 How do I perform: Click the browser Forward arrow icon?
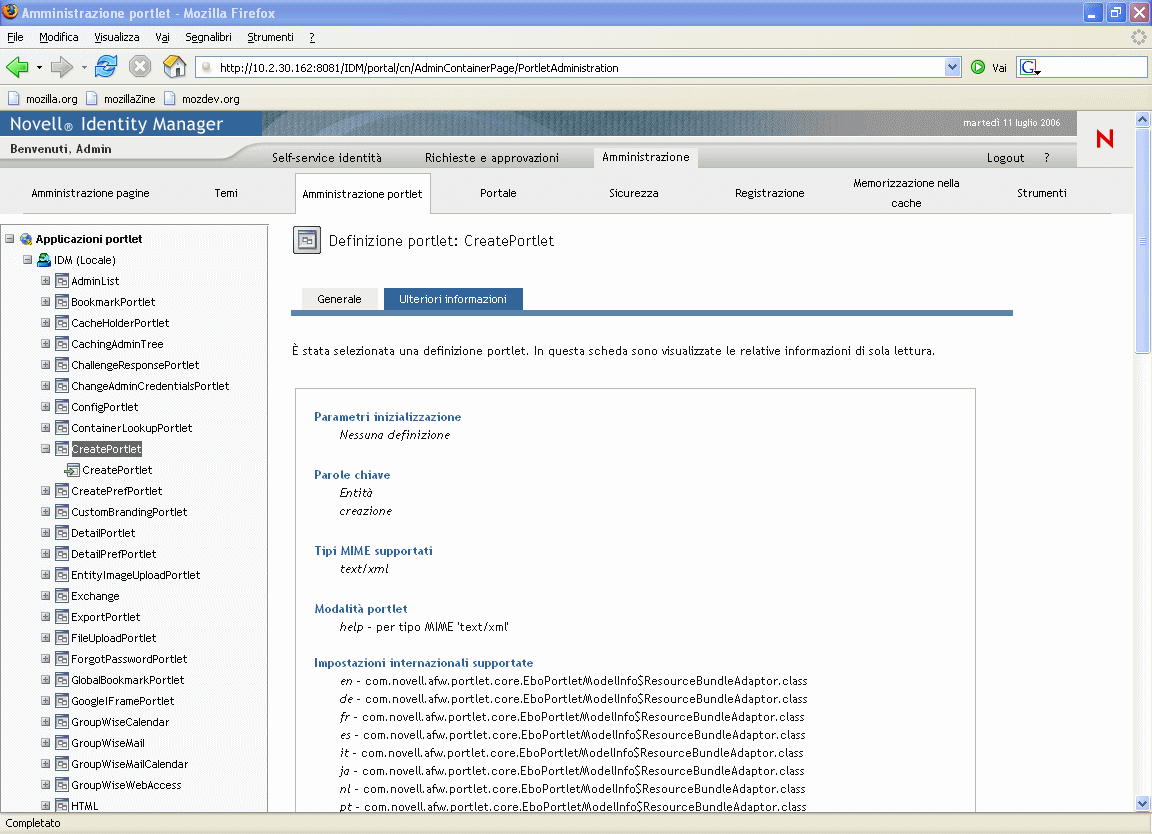click(62, 68)
